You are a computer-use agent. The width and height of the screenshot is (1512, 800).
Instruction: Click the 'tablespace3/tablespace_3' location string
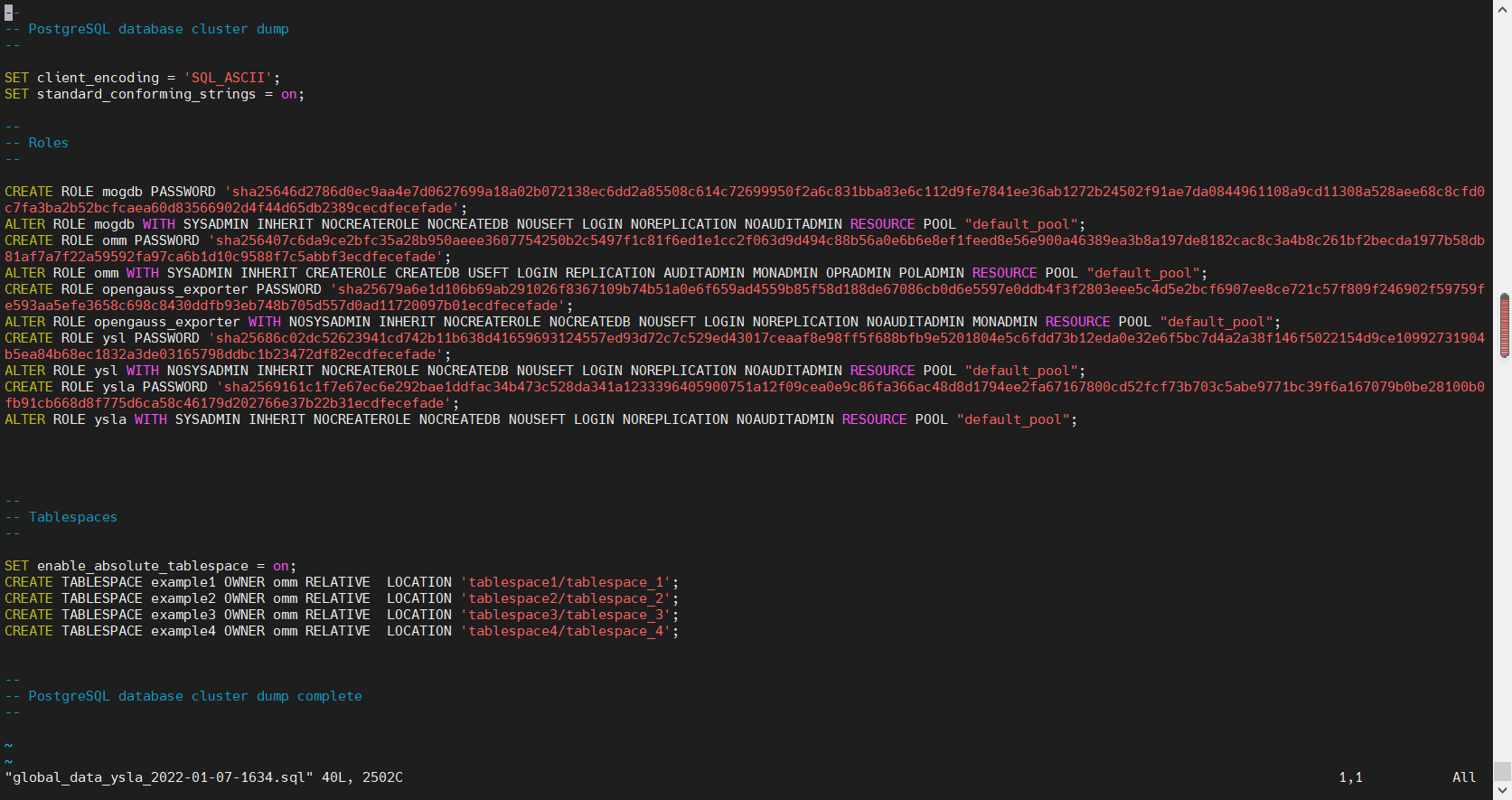click(566, 615)
